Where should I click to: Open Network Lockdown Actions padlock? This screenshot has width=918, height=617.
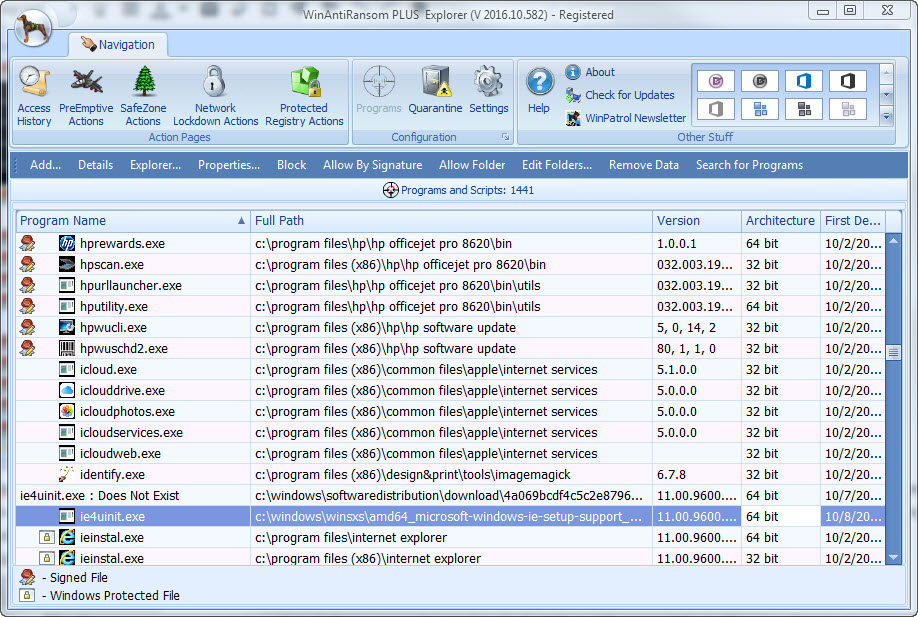coord(214,81)
